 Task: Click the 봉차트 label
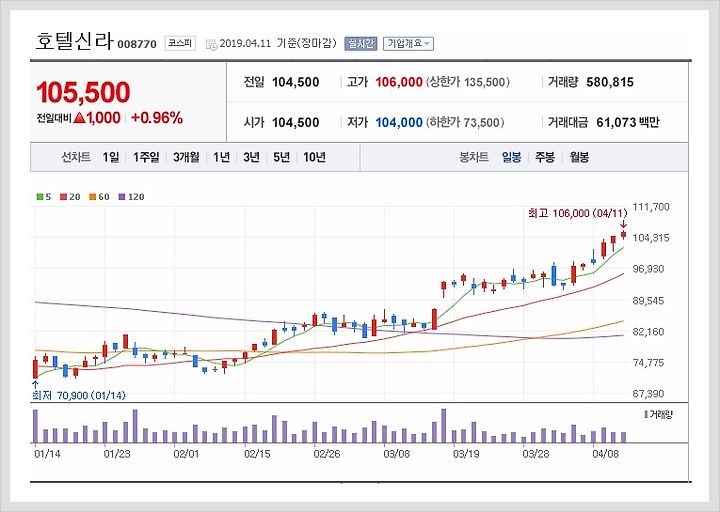pyautogui.click(x=473, y=158)
